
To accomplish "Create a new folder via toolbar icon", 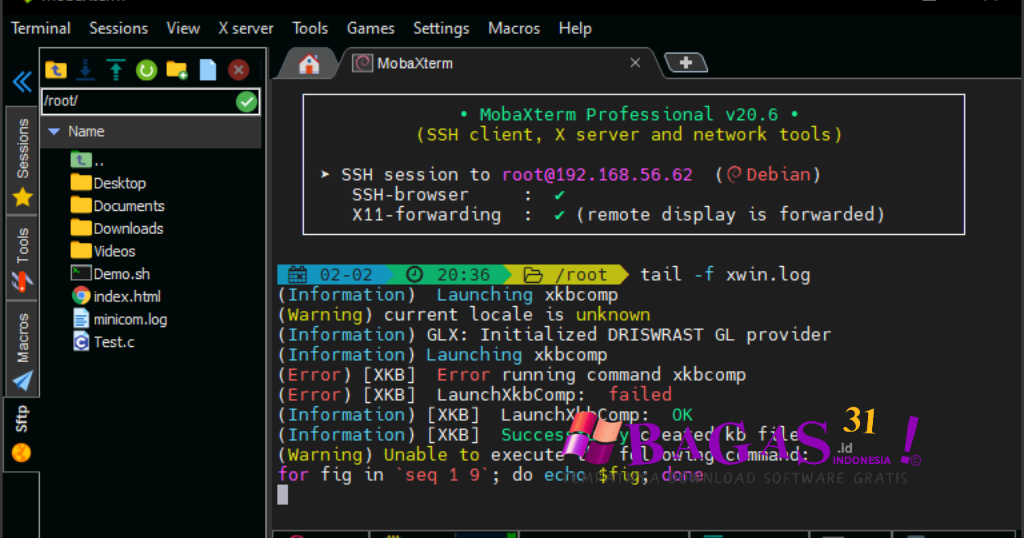I will coord(177,69).
